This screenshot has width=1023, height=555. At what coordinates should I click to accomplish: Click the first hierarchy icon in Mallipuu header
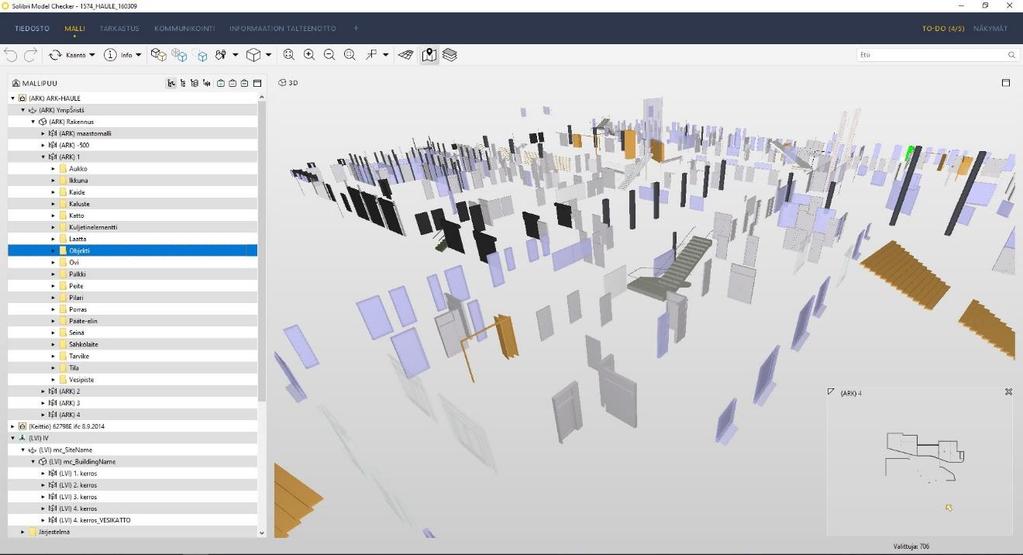click(171, 83)
